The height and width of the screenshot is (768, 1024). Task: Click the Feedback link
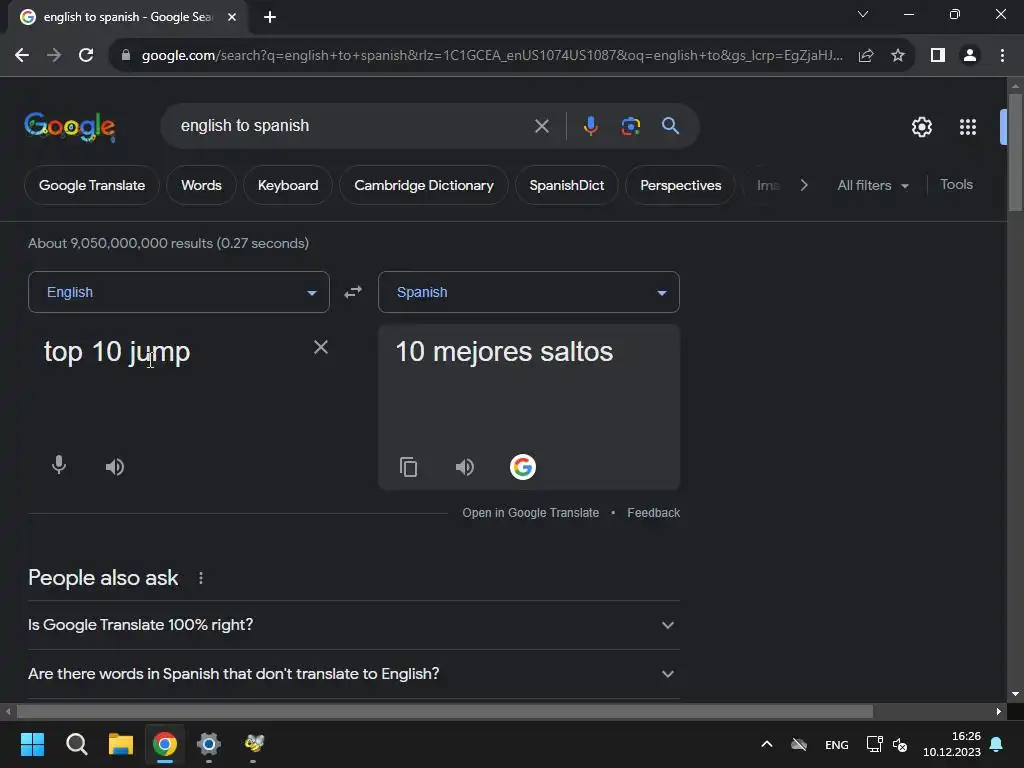point(654,513)
